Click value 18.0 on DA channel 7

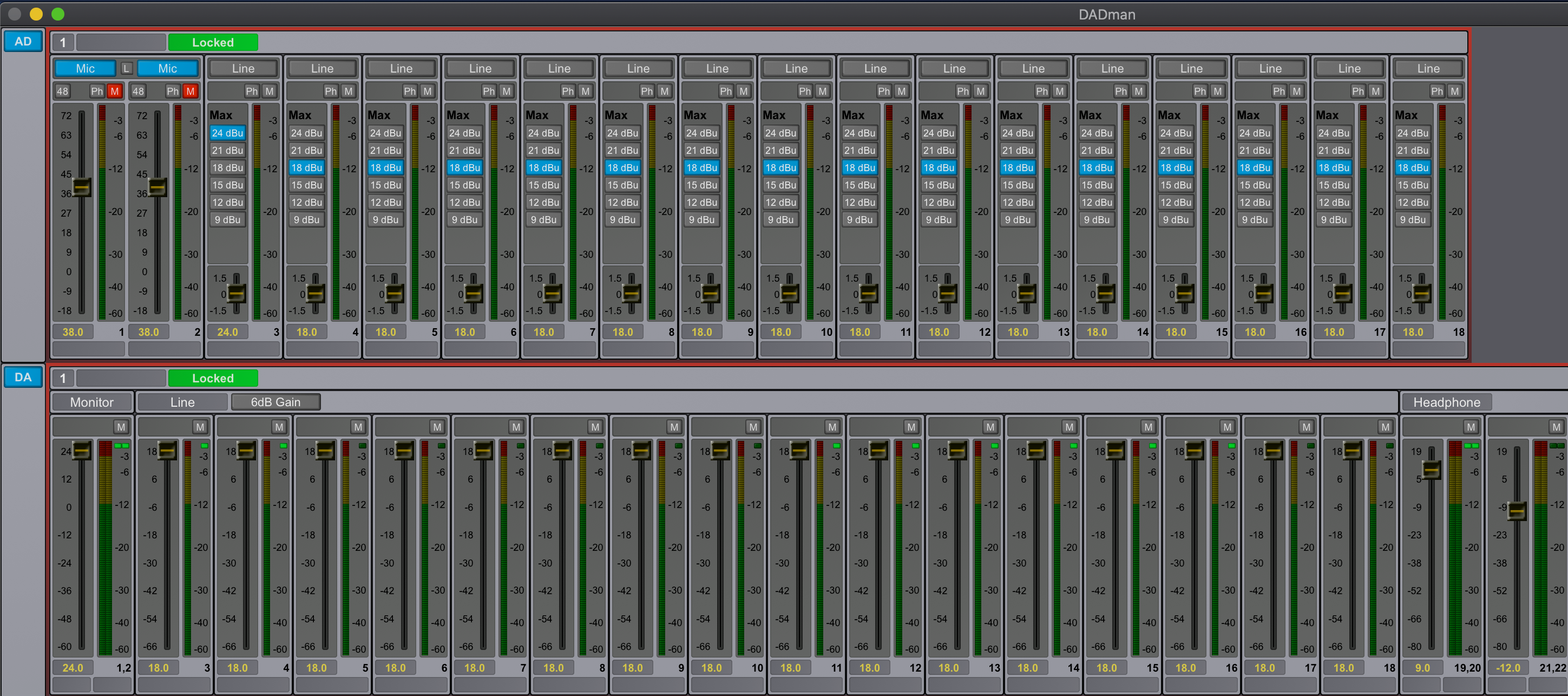(474, 667)
